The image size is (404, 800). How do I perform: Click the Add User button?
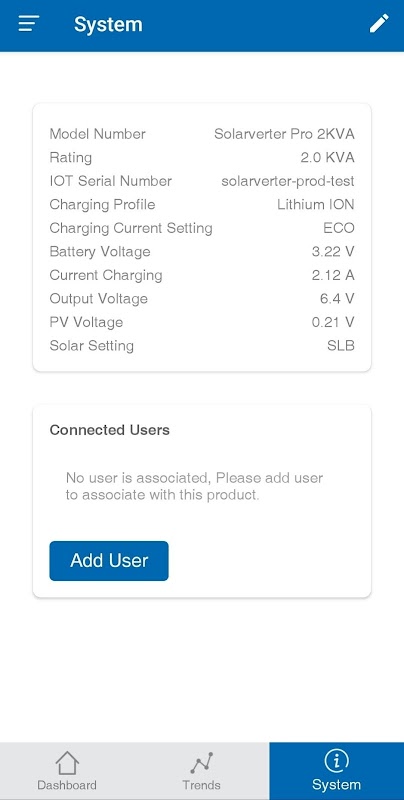109,561
